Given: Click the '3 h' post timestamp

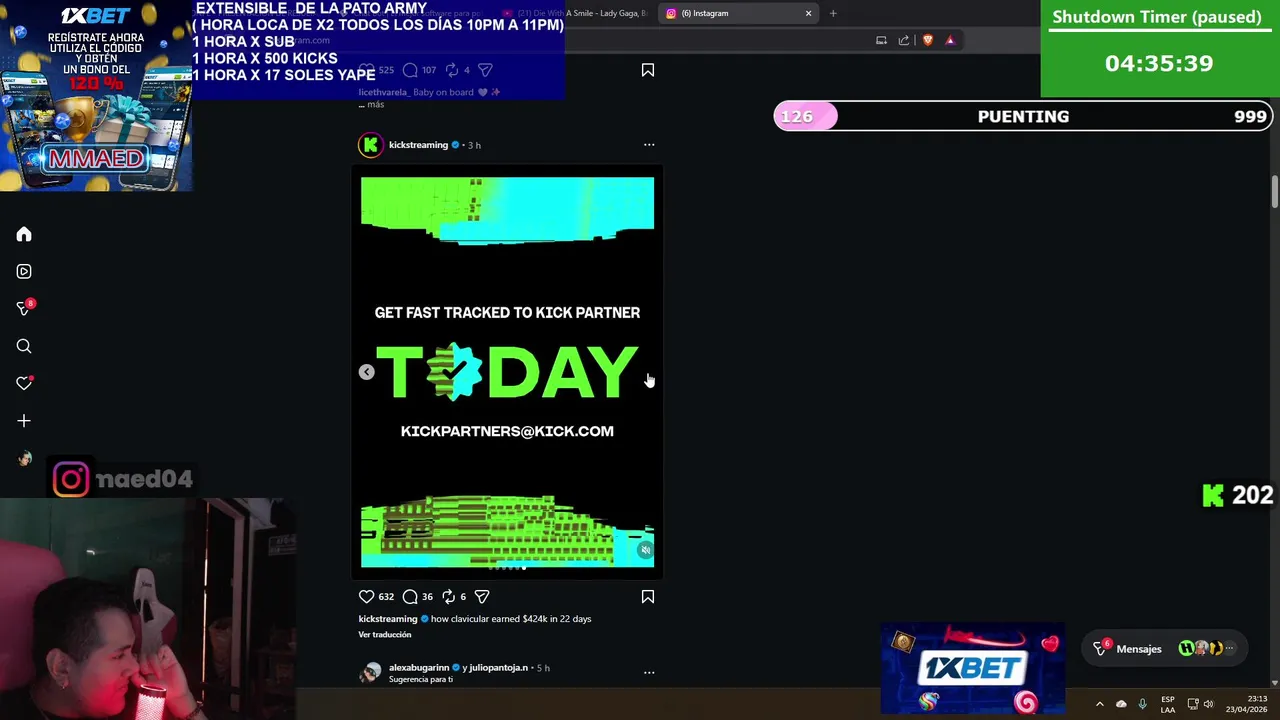Looking at the screenshot, I should coord(474,145).
